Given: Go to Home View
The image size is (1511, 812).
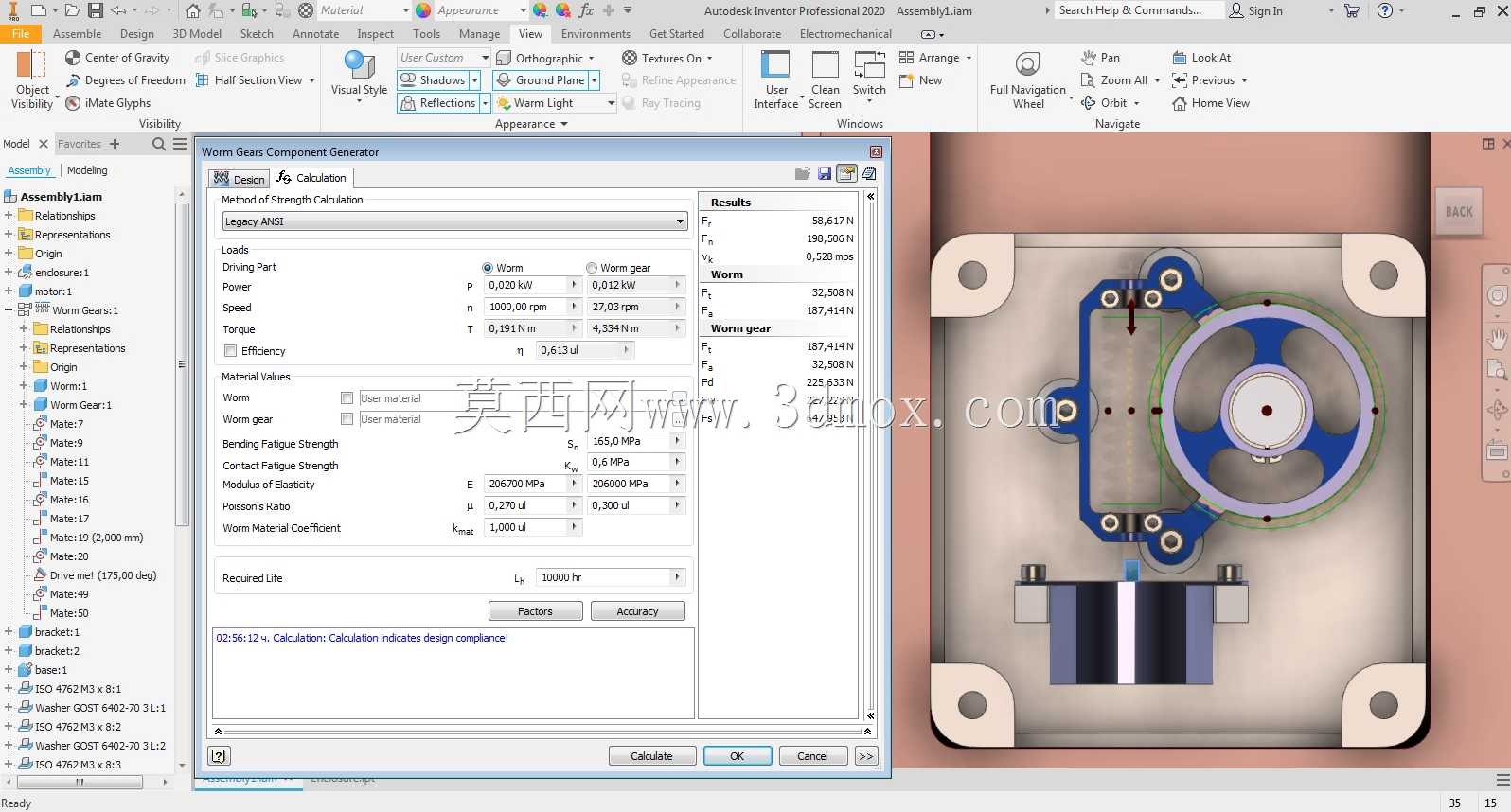Looking at the screenshot, I should click(1211, 103).
